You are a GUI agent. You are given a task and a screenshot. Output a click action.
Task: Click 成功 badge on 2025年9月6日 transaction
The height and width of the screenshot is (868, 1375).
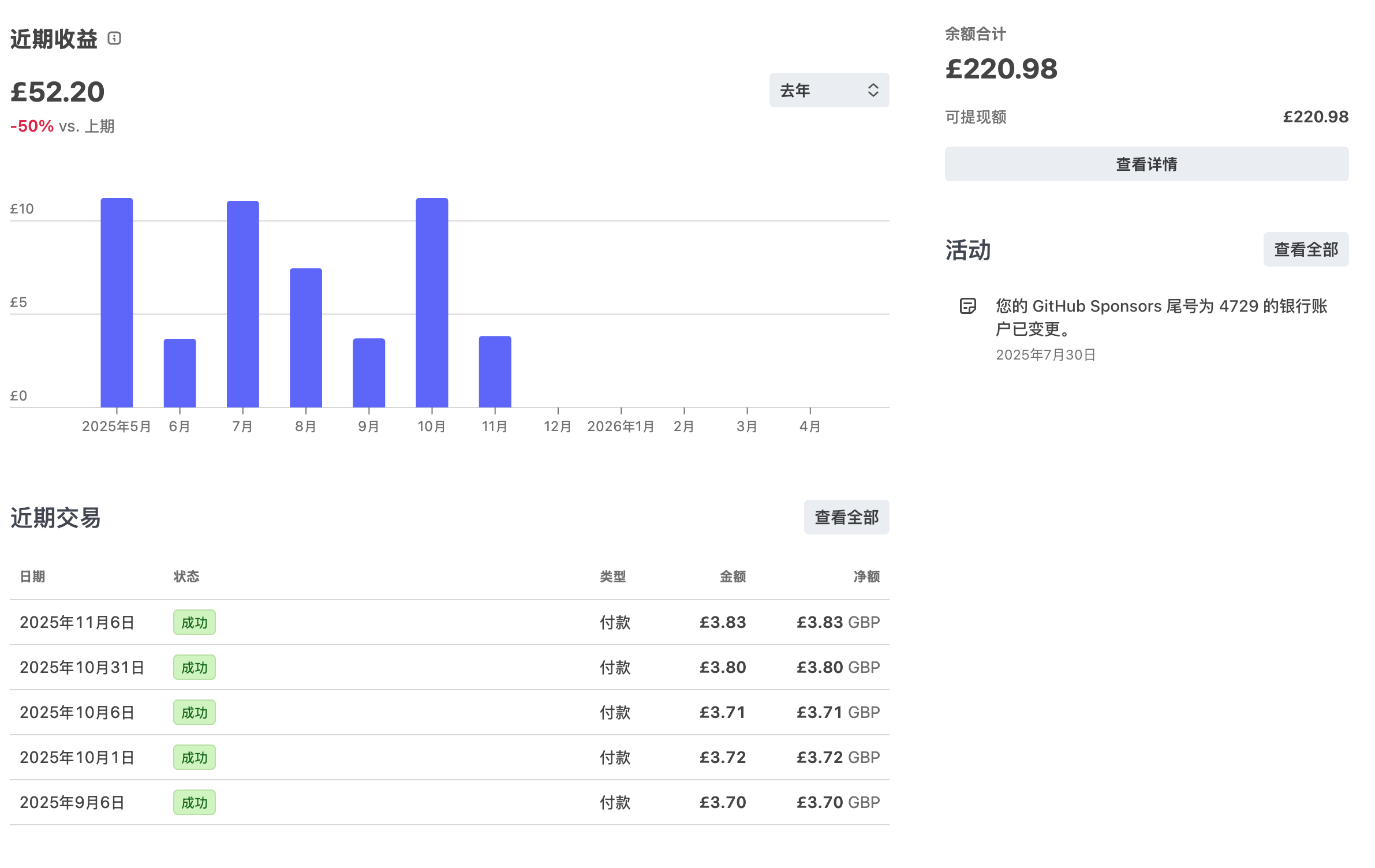tap(194, 803)
